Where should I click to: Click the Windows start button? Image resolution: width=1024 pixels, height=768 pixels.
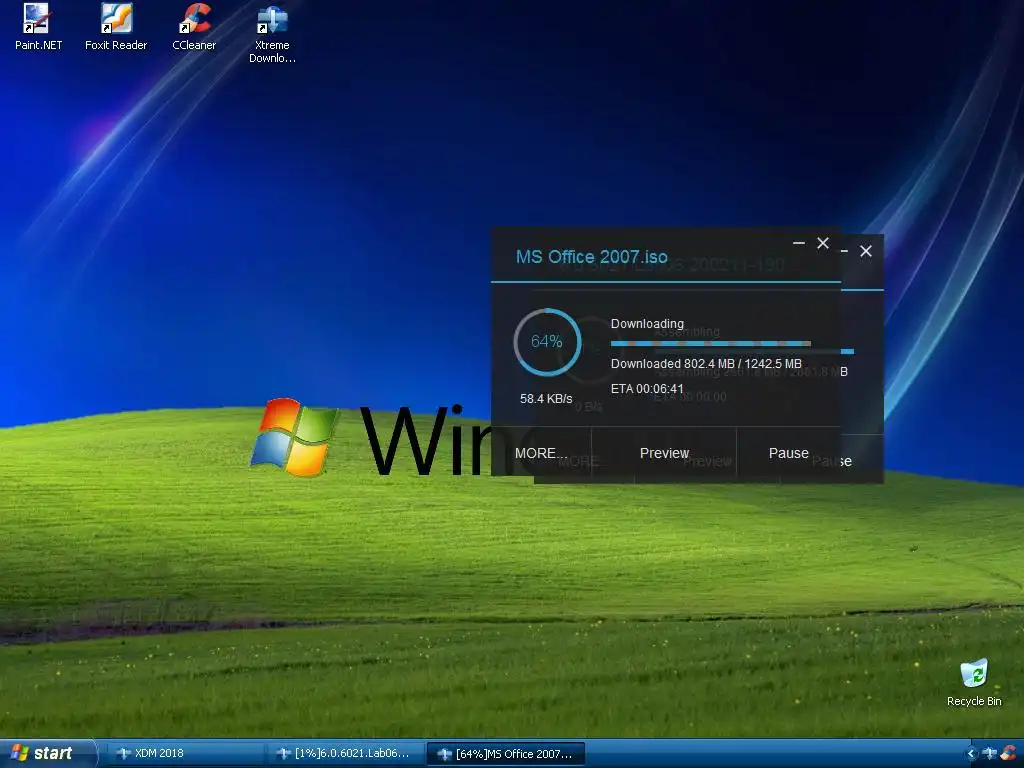click(47, 753)
